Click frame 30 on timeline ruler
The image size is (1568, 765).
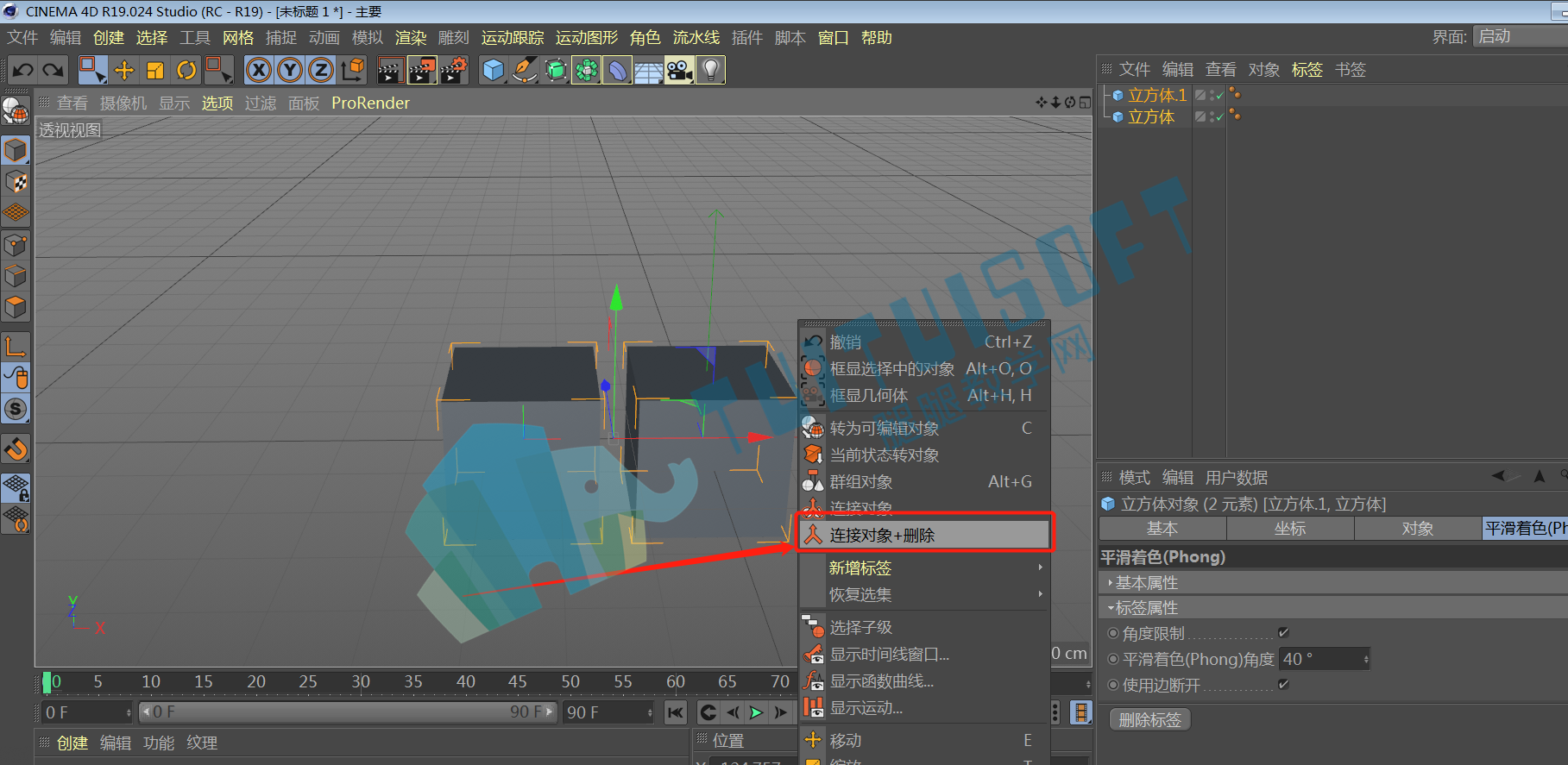pyautogui.click(x=360, y=681)
